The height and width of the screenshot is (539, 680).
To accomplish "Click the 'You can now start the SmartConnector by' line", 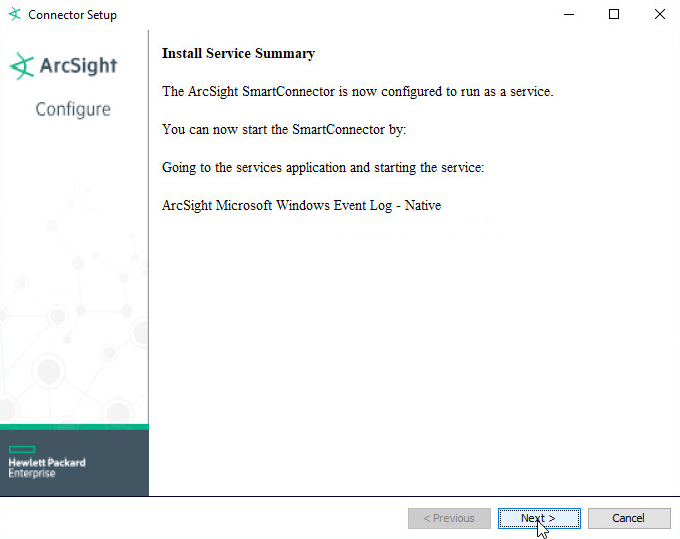I will point(284,129).
